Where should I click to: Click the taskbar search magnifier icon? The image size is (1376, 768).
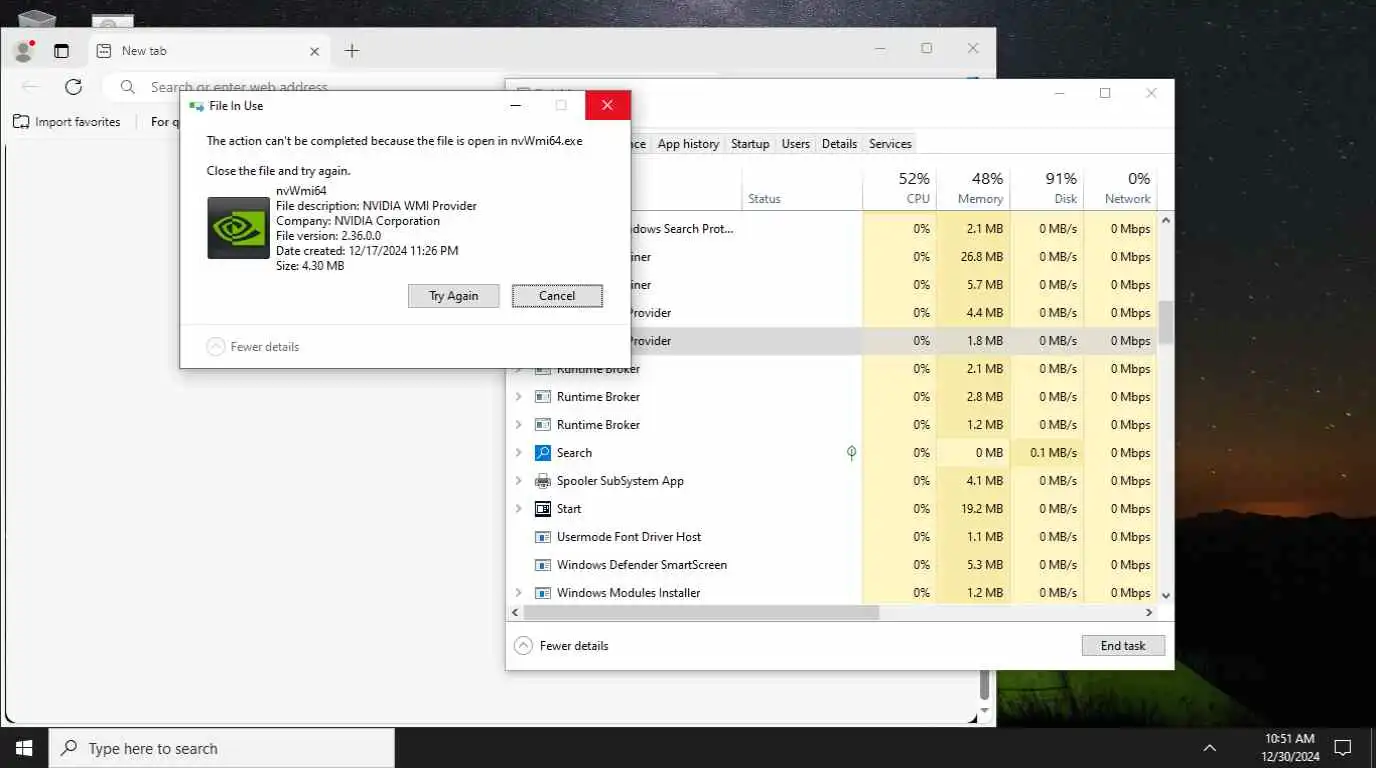68,748
